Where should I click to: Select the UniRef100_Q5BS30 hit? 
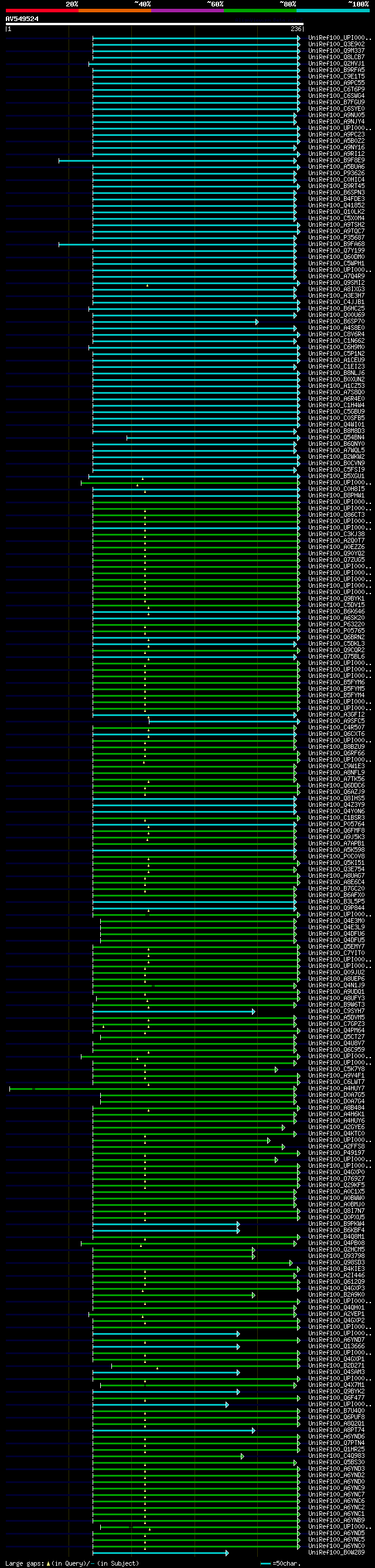337,1463
